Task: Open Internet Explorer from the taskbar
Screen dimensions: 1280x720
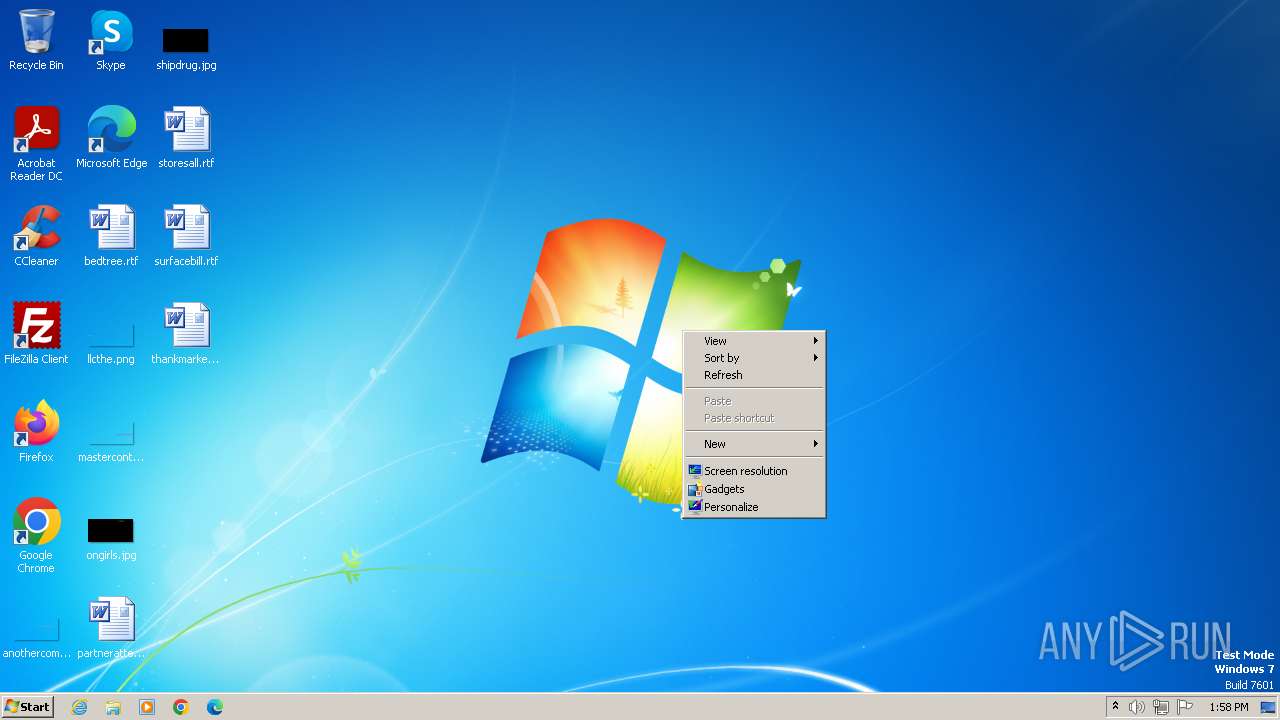Action: pyautogui.click(x=79, y=707)
